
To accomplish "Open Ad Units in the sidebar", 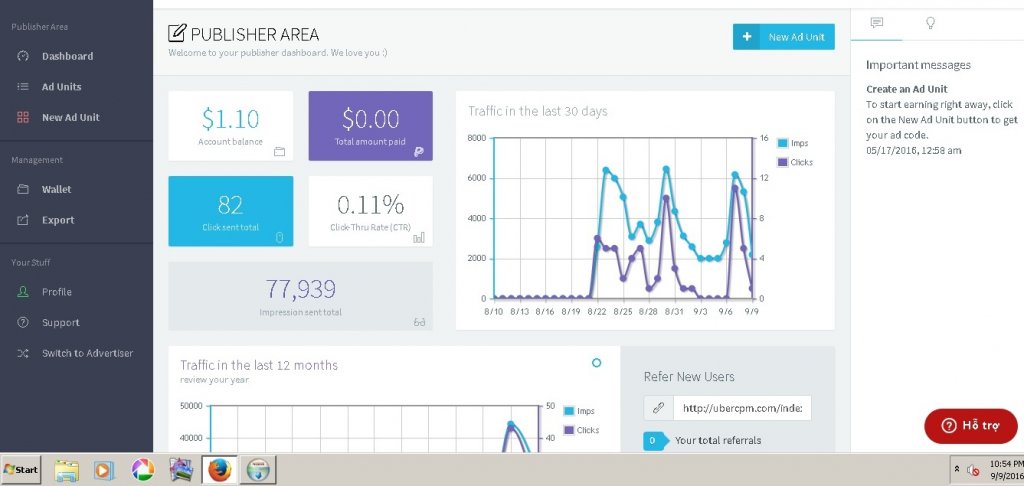I will point(61,87).
